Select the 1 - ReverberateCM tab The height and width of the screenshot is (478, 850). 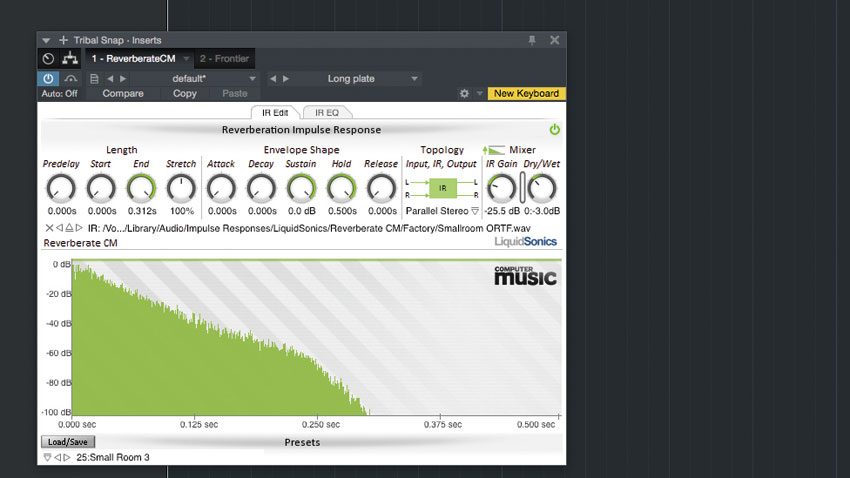(133, 59)
